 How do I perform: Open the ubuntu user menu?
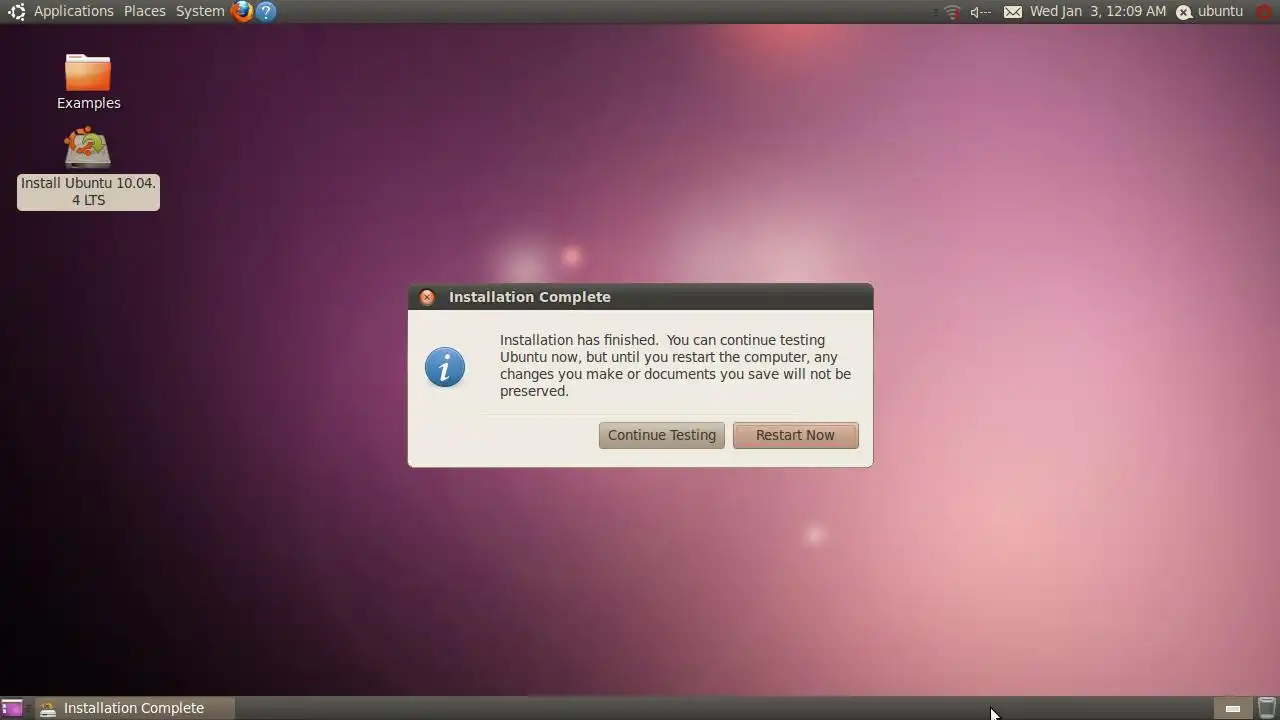pos(1209,11)
